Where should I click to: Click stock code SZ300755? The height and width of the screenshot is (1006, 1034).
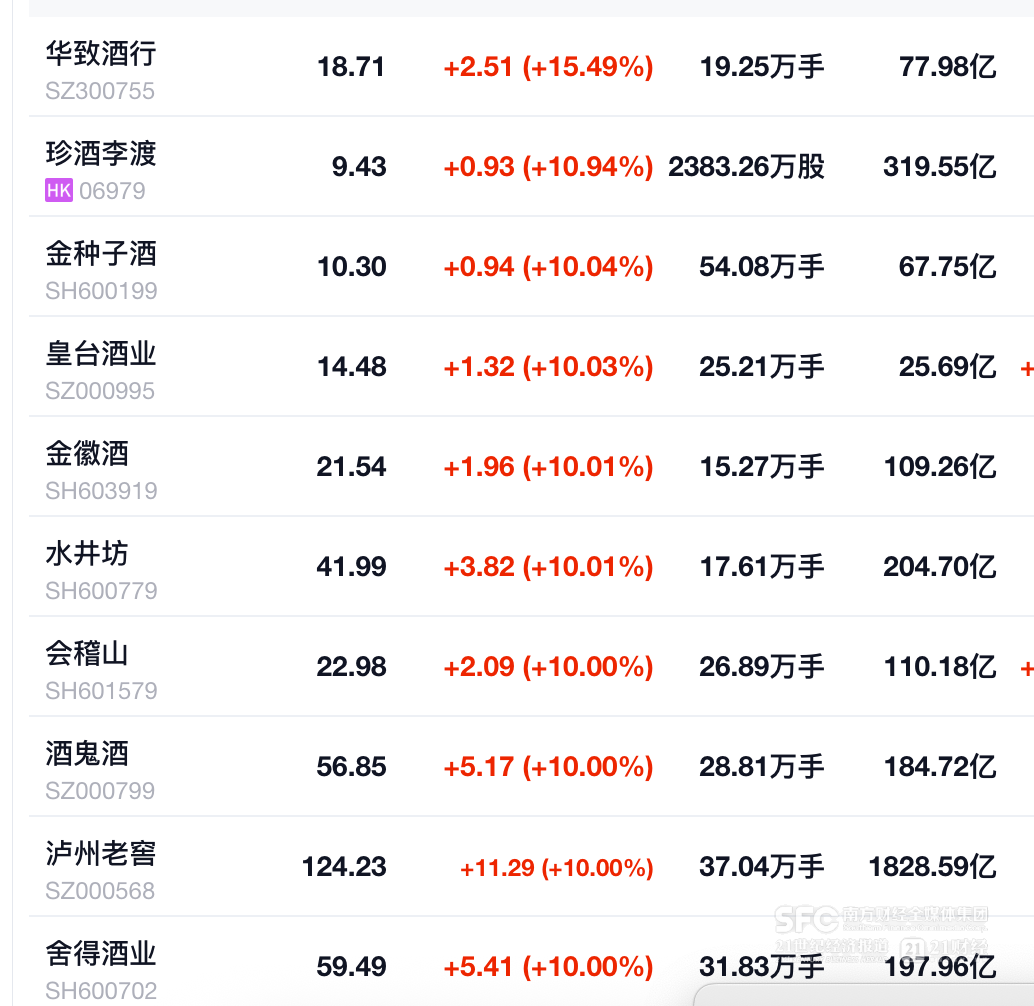coord(100,91)
